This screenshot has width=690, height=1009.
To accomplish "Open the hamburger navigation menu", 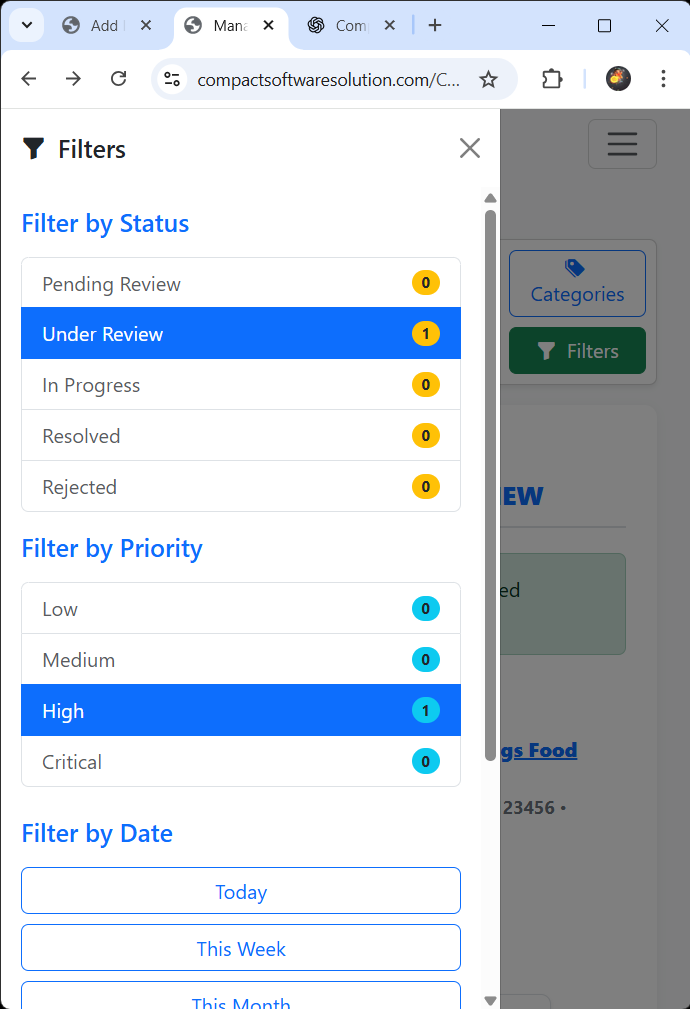I will [x=622, y=144].
